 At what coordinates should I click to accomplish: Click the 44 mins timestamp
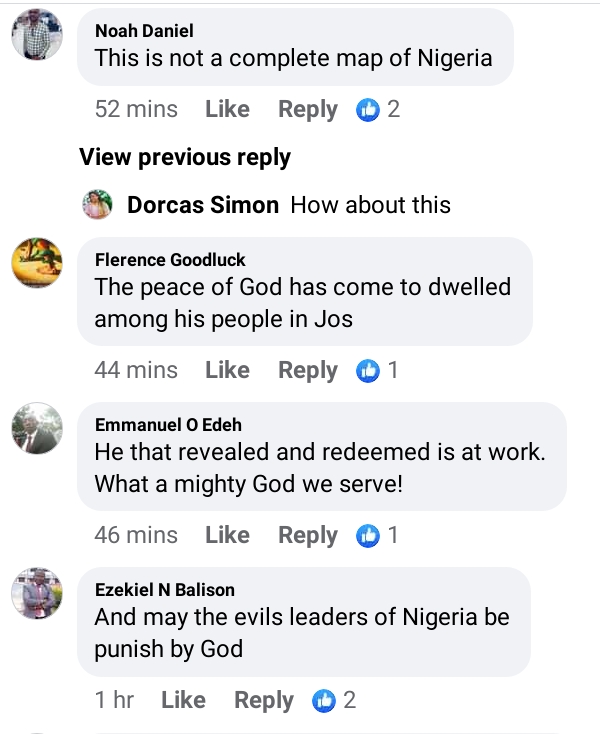tap(136, 371)
